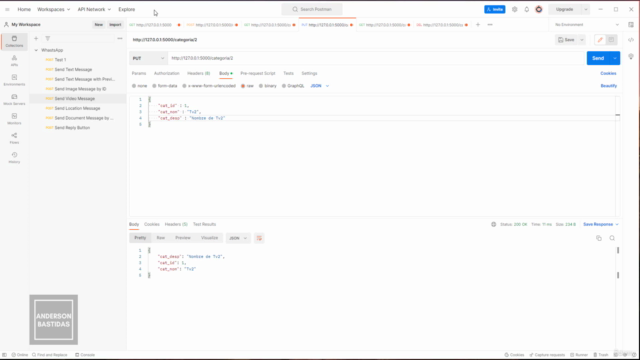The width and height of the screenshot is (640, 360).
Task: Open the History sidebar panel
Action: pyautogui.click(x=14, y=158)
